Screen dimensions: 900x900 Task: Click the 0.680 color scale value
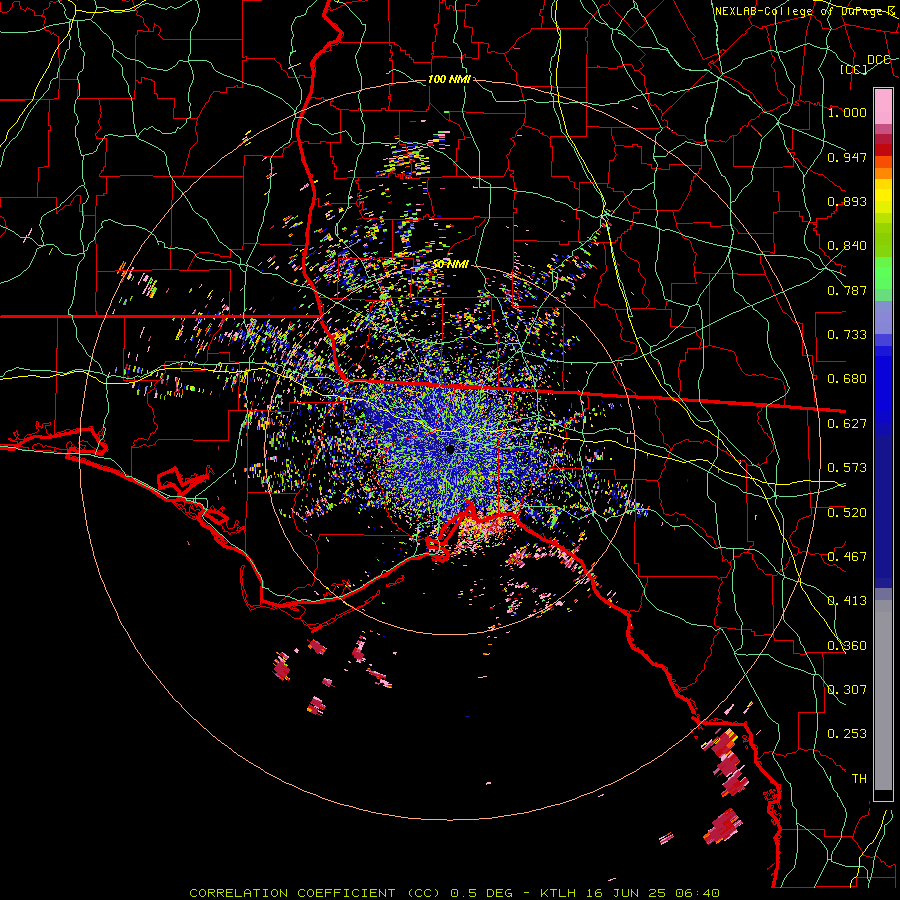point(847,379)
